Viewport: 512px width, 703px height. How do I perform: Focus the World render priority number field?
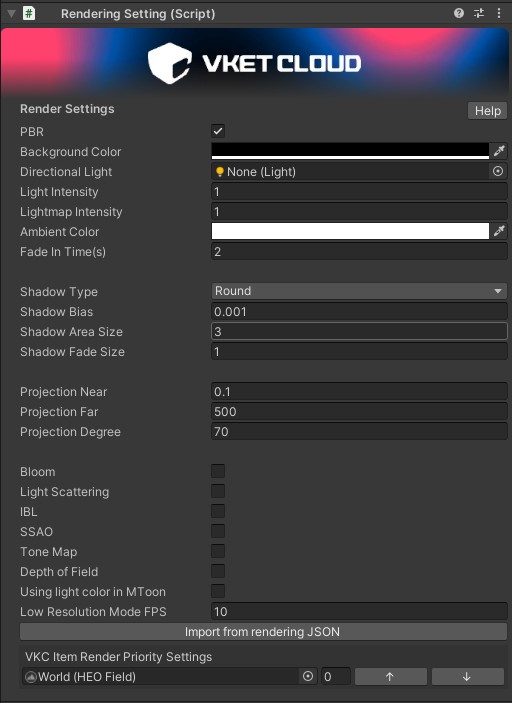click(335, 677)
